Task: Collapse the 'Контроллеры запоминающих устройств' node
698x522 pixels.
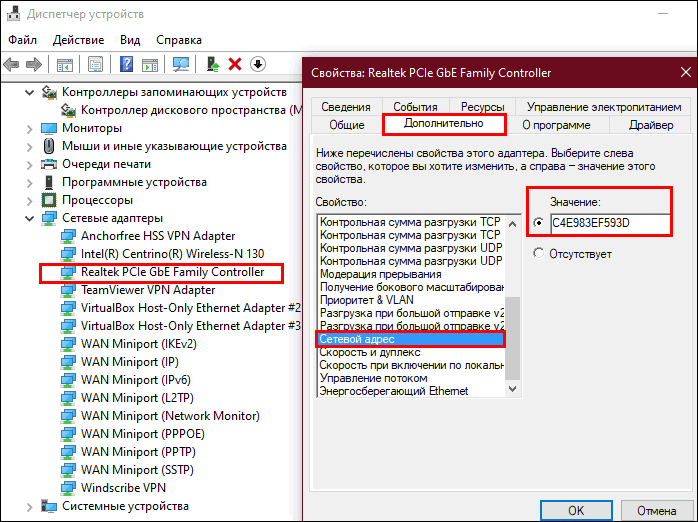Action: (x=29, y=93)
